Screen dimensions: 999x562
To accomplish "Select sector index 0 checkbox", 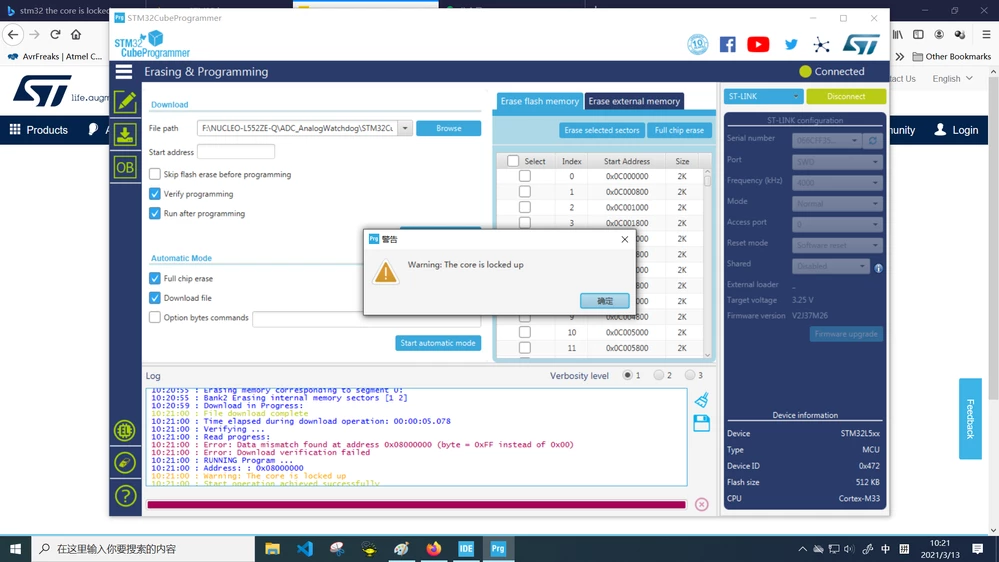I will coord(524,176).
